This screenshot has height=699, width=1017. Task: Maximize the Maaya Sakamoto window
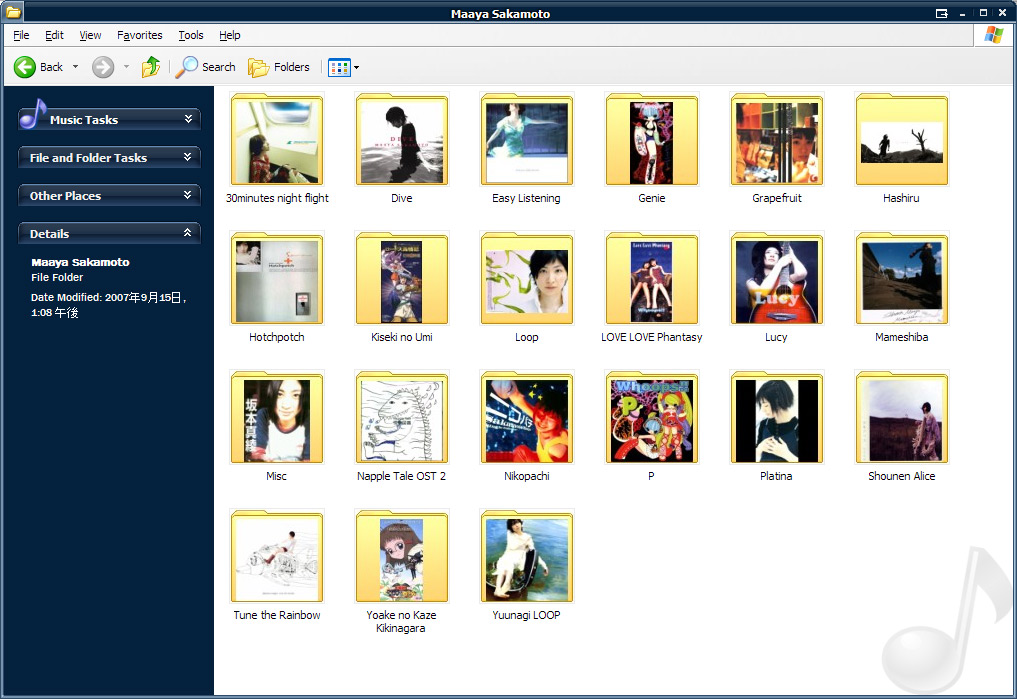[983, 13]
